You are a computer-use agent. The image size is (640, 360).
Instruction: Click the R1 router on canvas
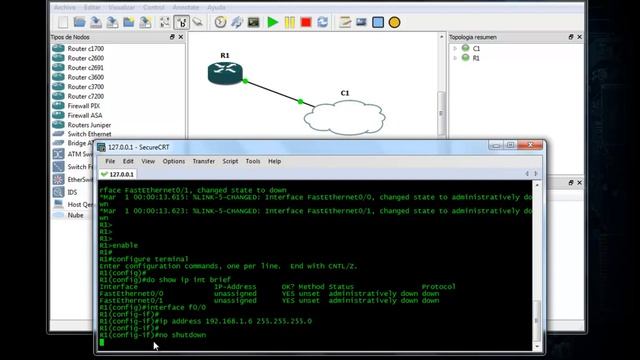225,73
